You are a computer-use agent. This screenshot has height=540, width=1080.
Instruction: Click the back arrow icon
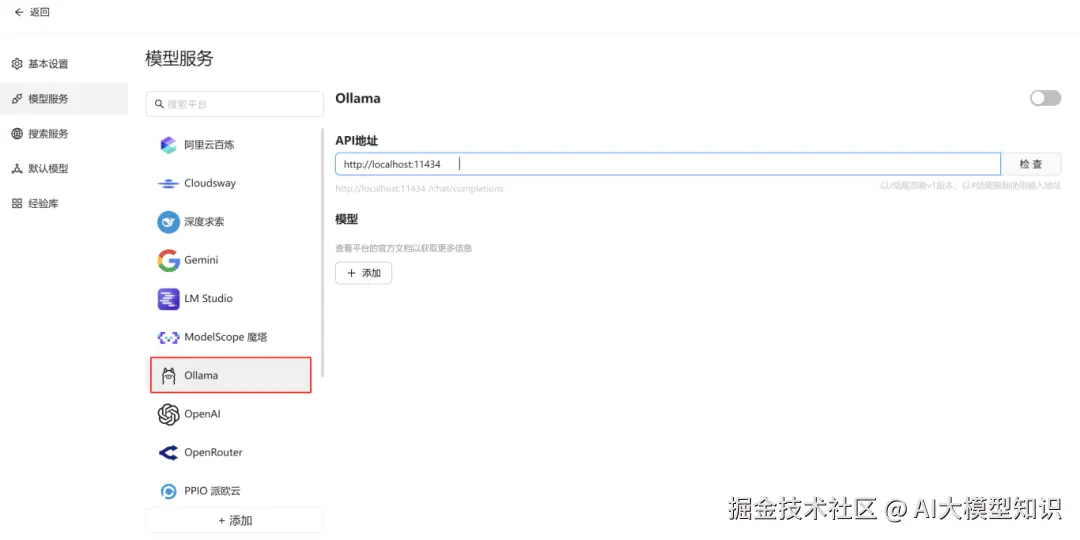(x=19, y=12)
